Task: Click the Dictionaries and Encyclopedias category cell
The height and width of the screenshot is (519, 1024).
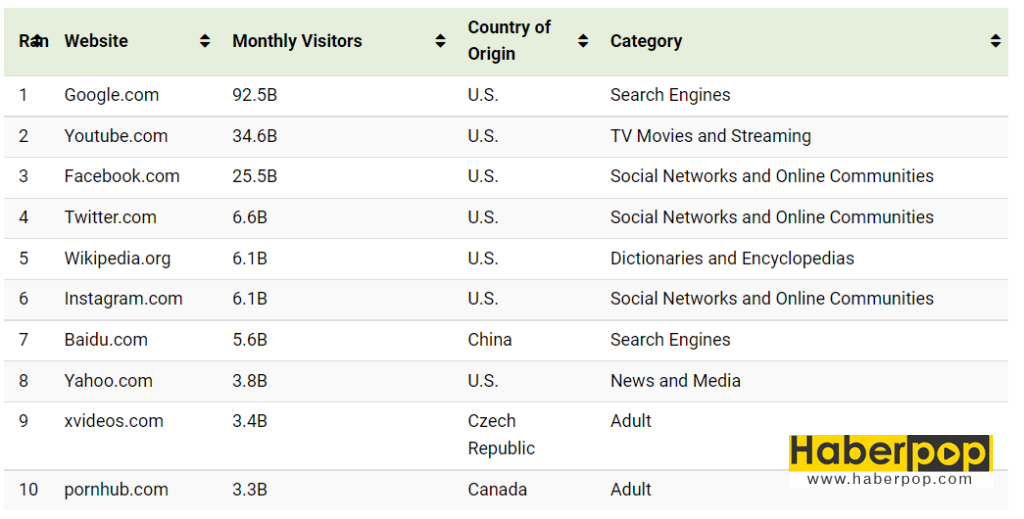Action: 732,258
